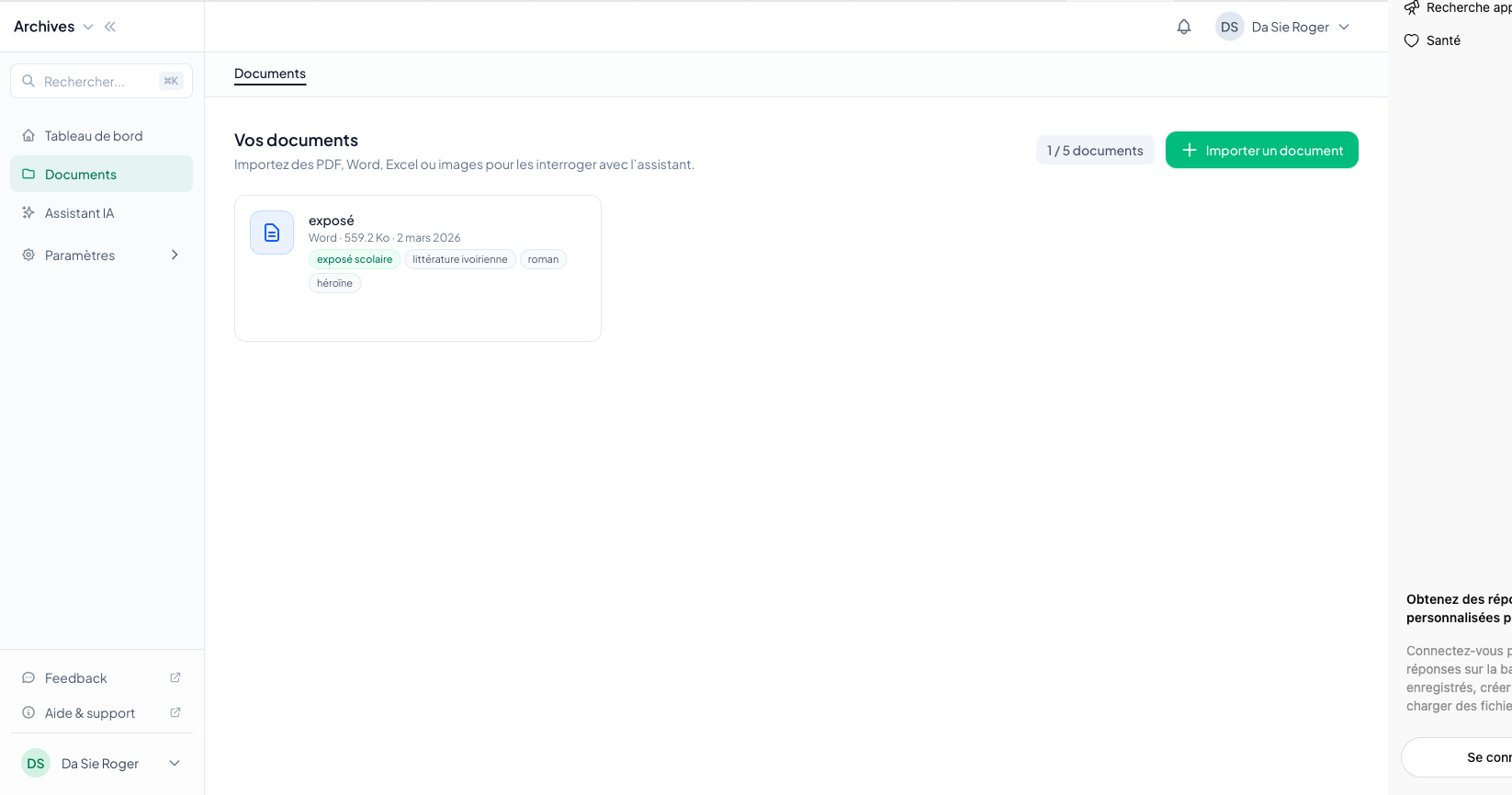Switch to the Documents tab

pyautogui.click(x=270, y=74)
